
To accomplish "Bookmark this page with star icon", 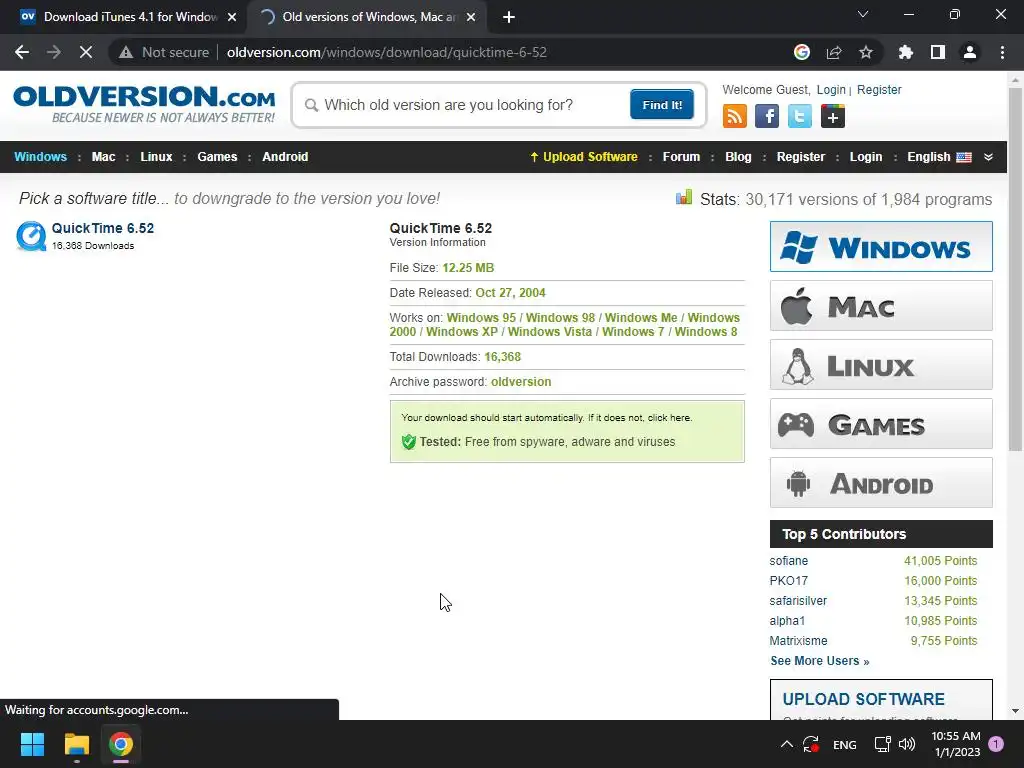I will point(866,52).
